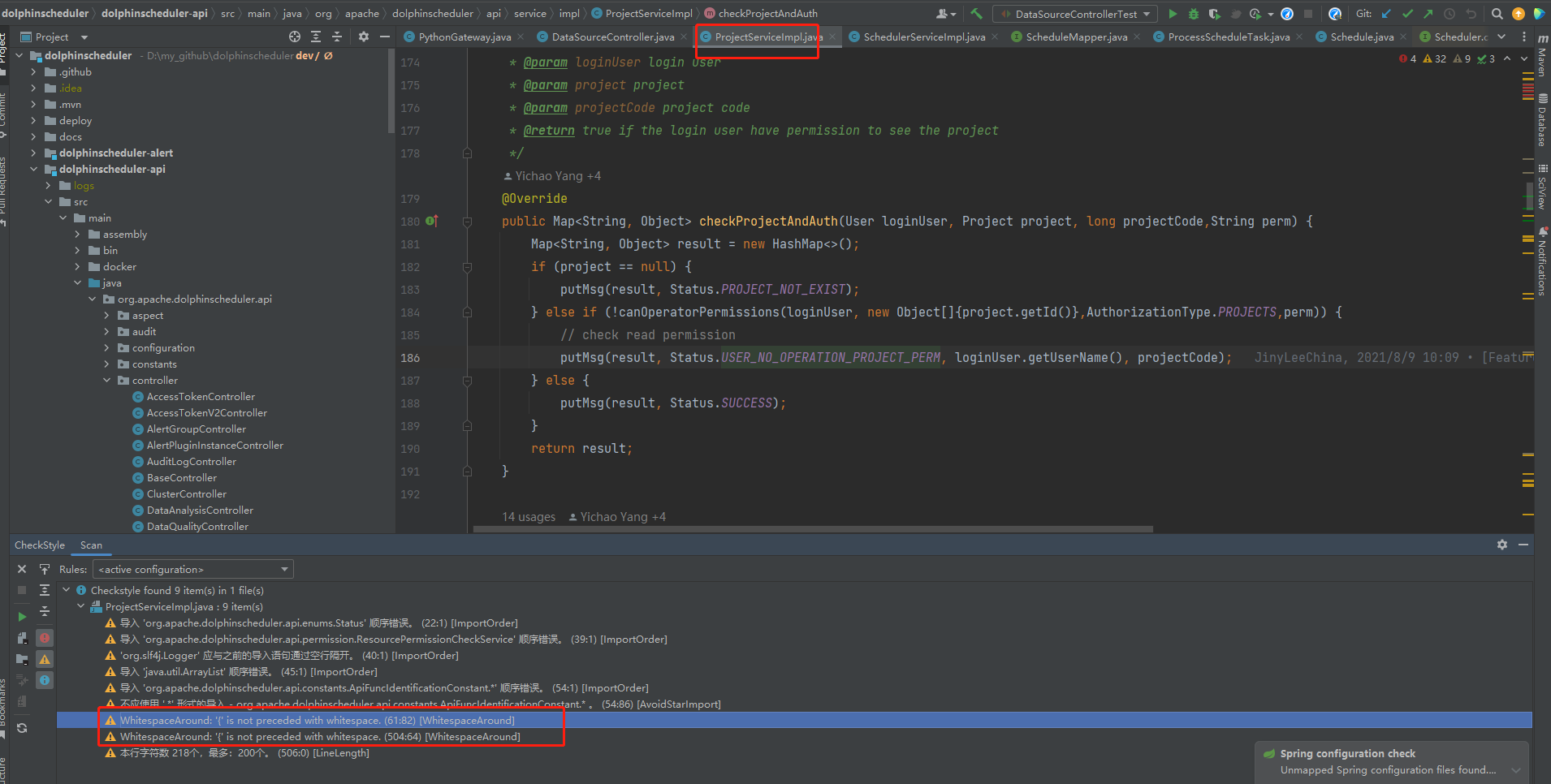Expand all folders in the Project tool window
The width and height of the screenshot is (1551, 784).
tap(316, 37)
